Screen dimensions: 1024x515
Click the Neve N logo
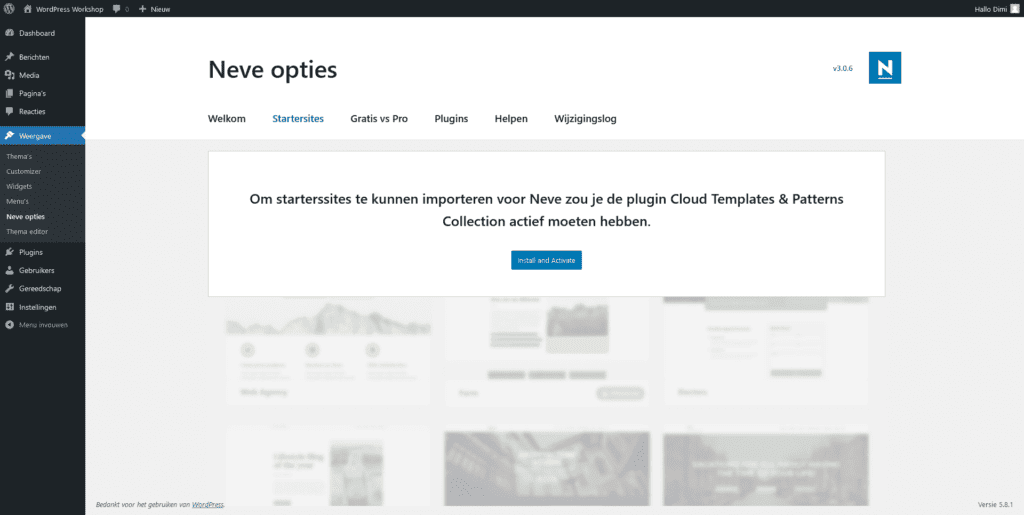click(884, 68)
